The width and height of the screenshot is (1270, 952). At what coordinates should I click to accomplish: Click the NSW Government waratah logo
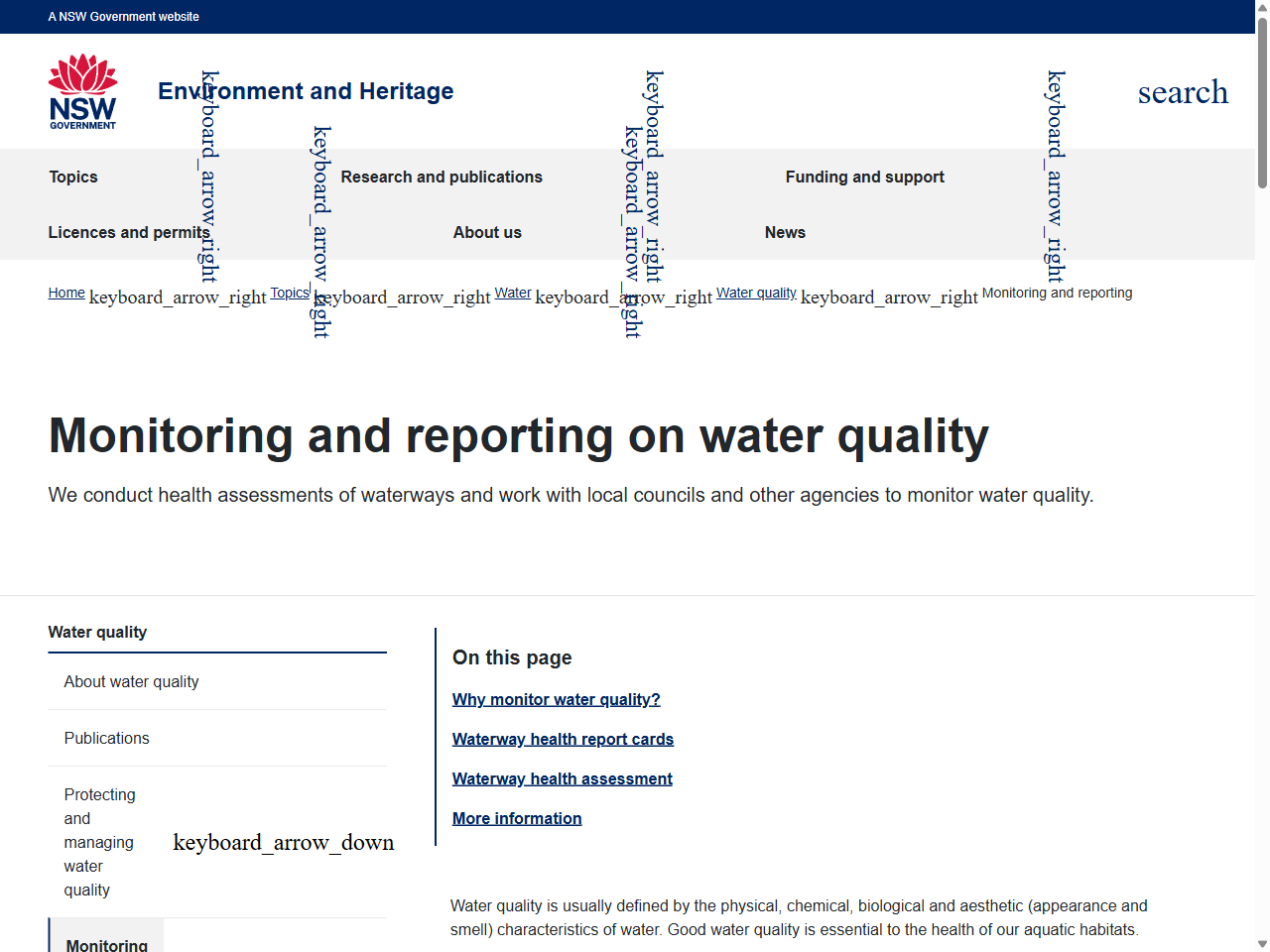[82, 90]
